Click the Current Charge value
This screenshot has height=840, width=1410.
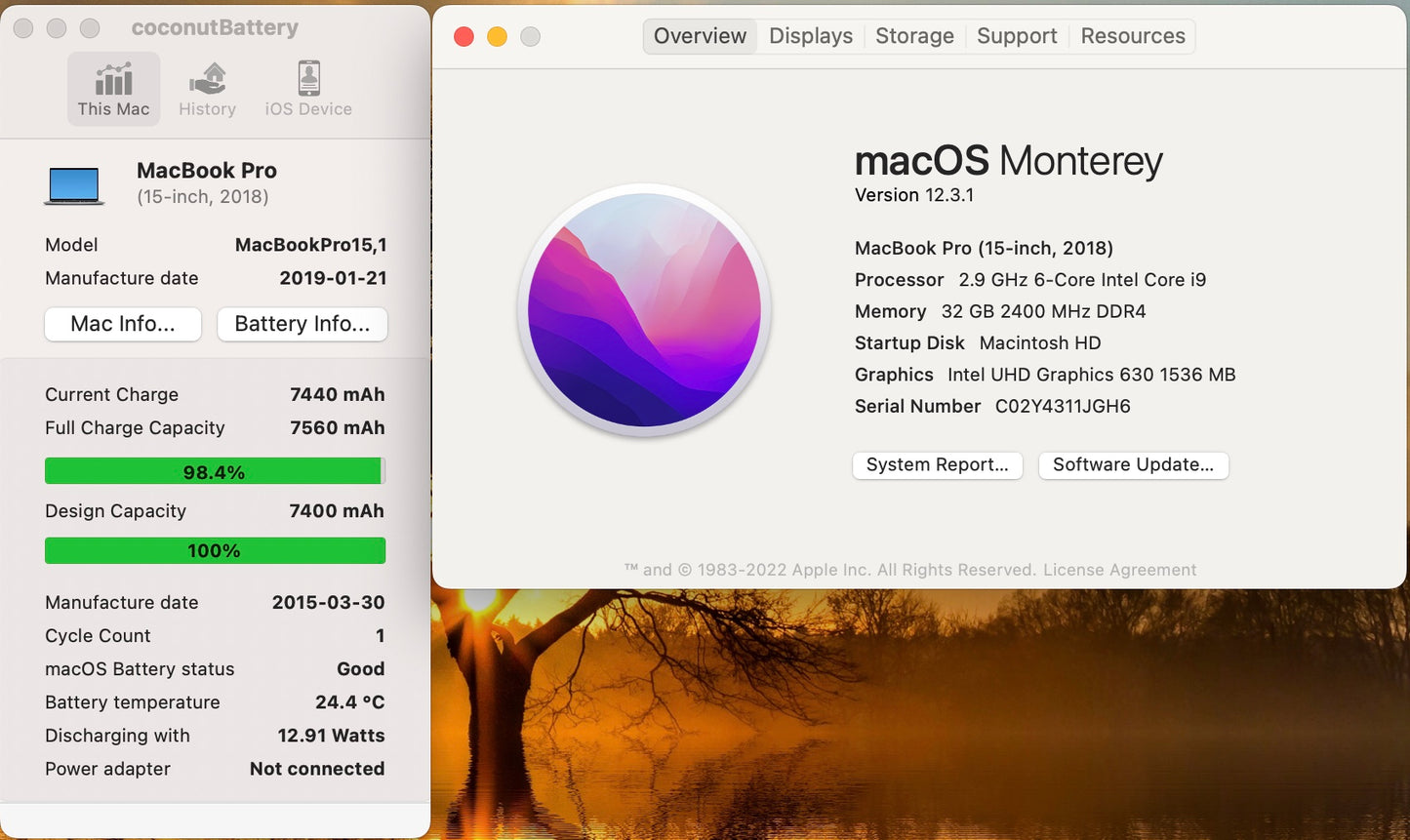[x=337, y=394]
